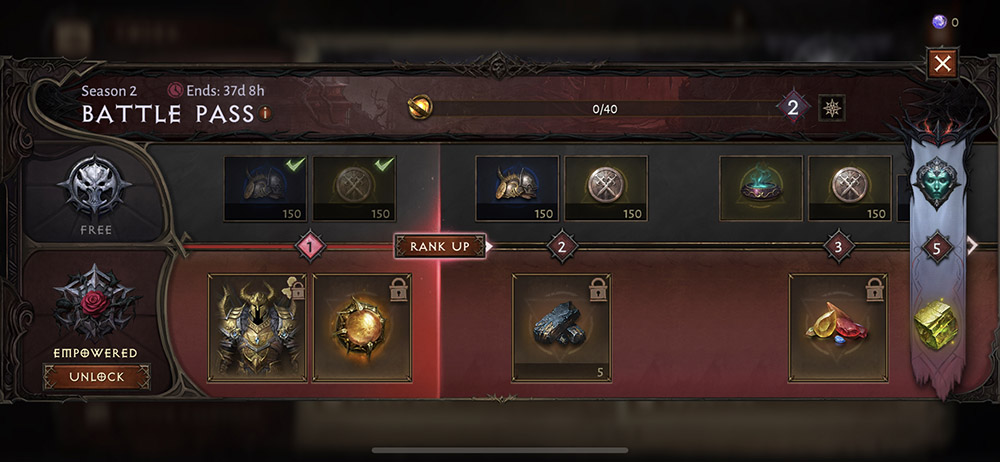Click the locked colored gems reward
This screenshot has width=1000, height=462.
838,328
